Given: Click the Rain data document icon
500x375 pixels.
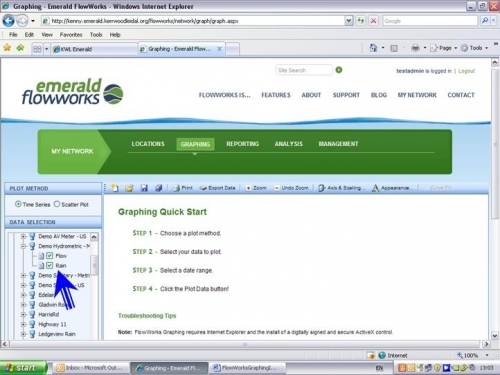Looking at the screenshot, I should tap(41, 266).
